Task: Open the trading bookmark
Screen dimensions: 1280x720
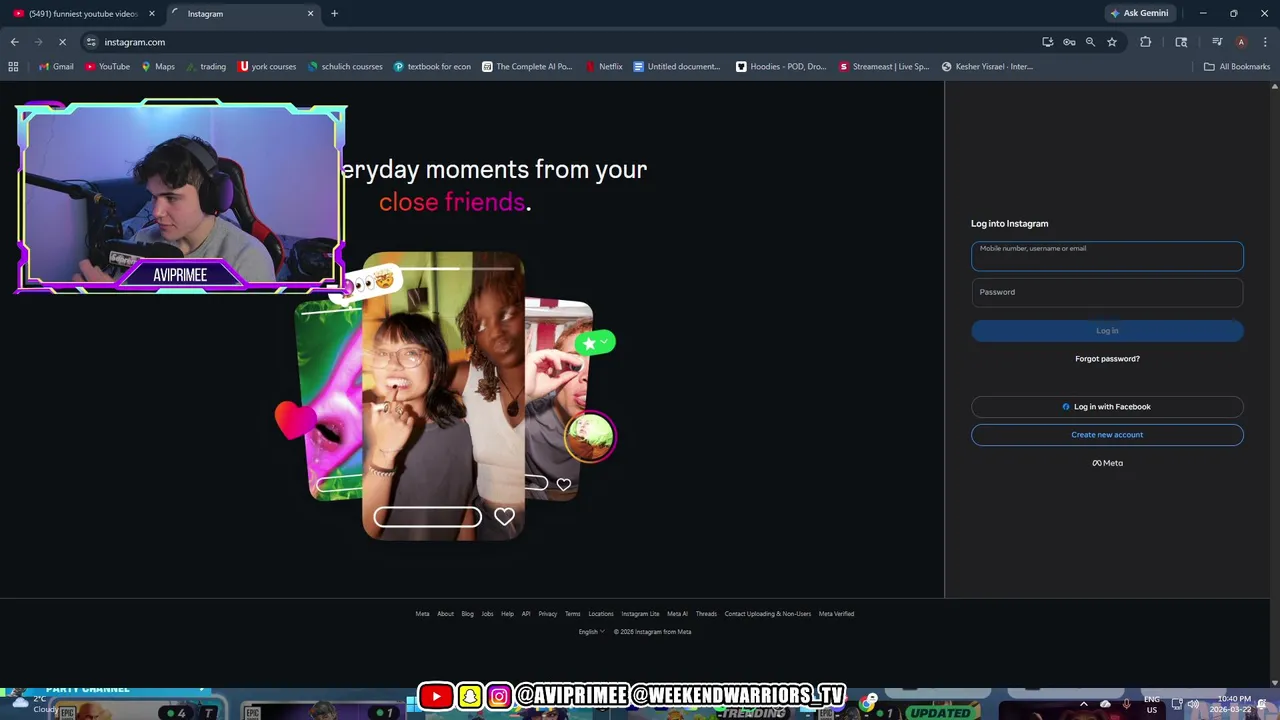Action: click(206, 67)
